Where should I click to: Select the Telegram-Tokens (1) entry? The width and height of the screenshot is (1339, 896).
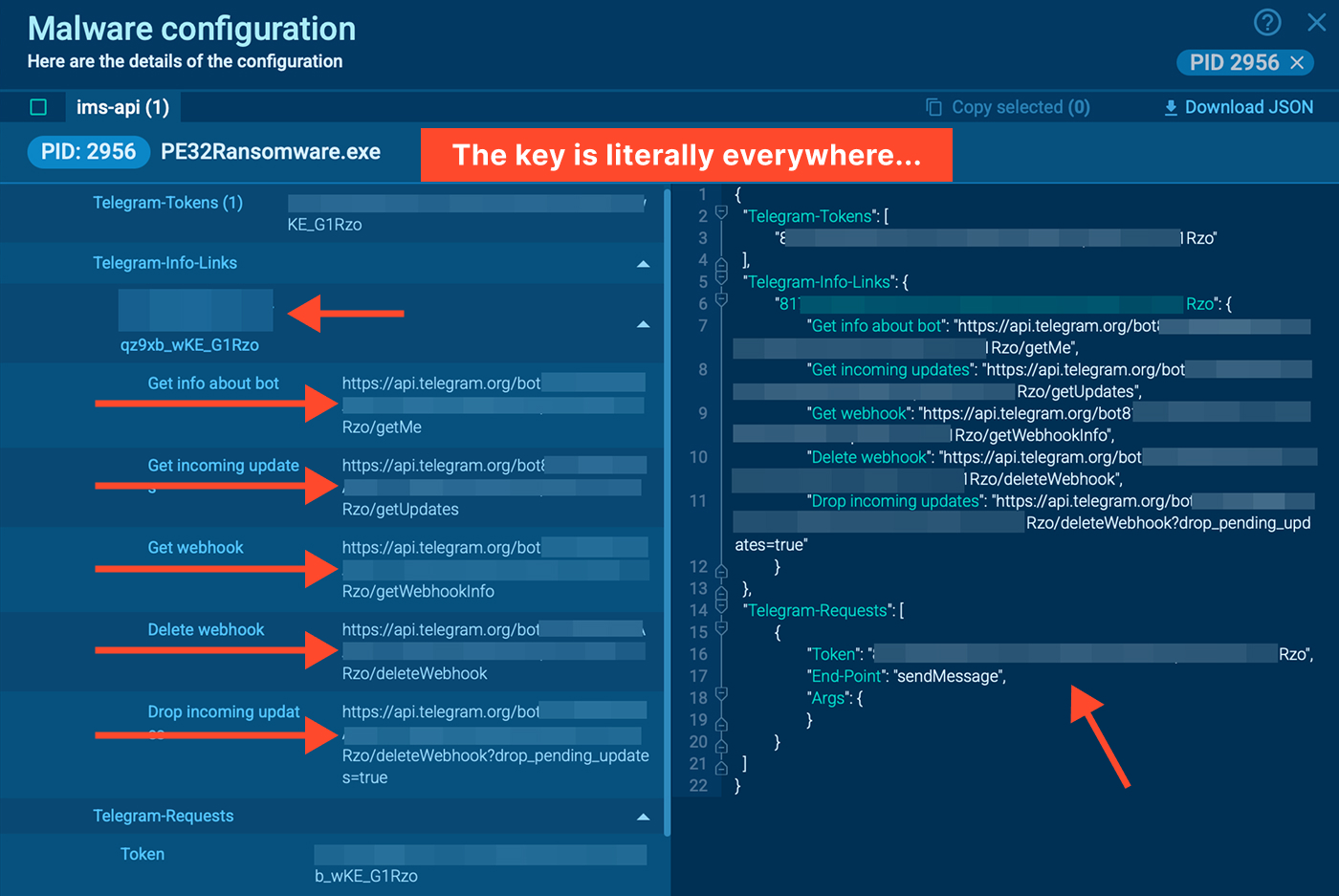pos(167,203)
